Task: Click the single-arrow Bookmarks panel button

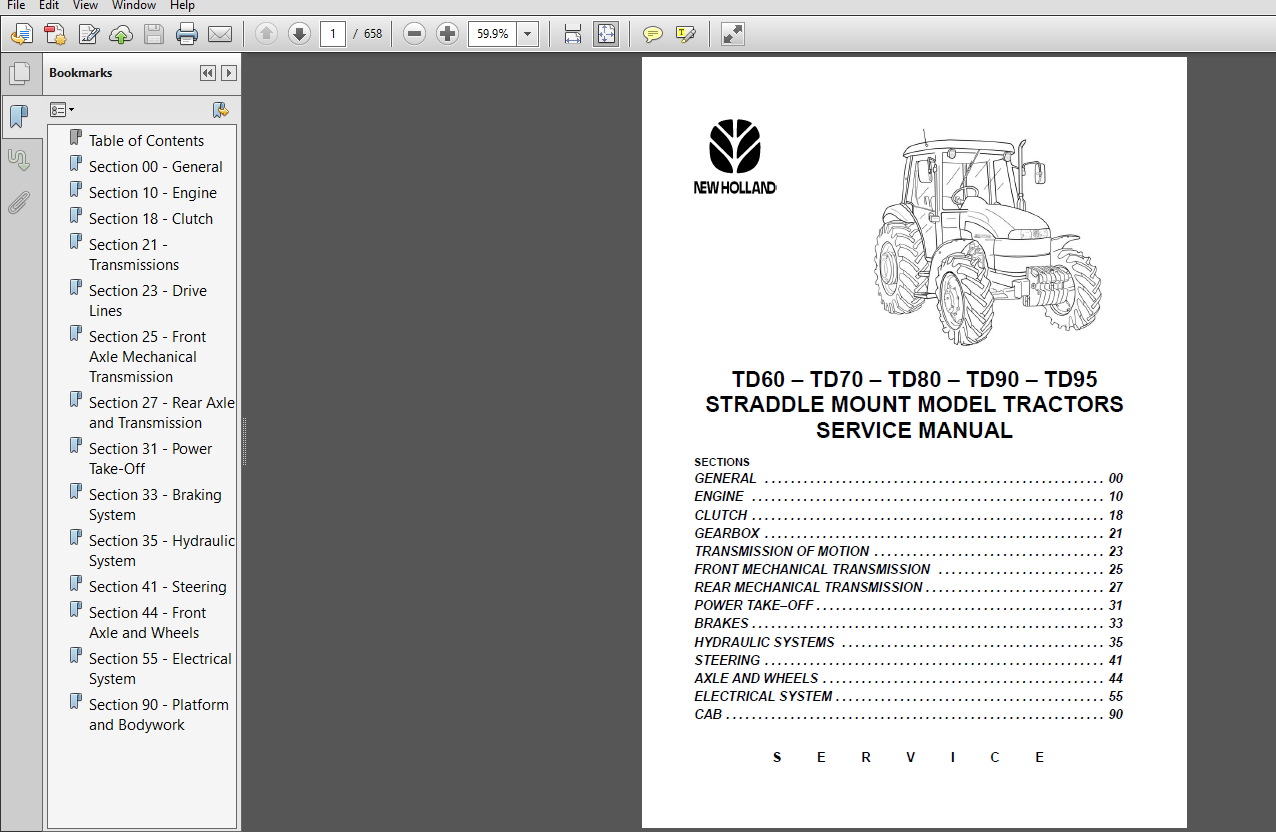Action: pyautogui.click(x=229, y=73)
